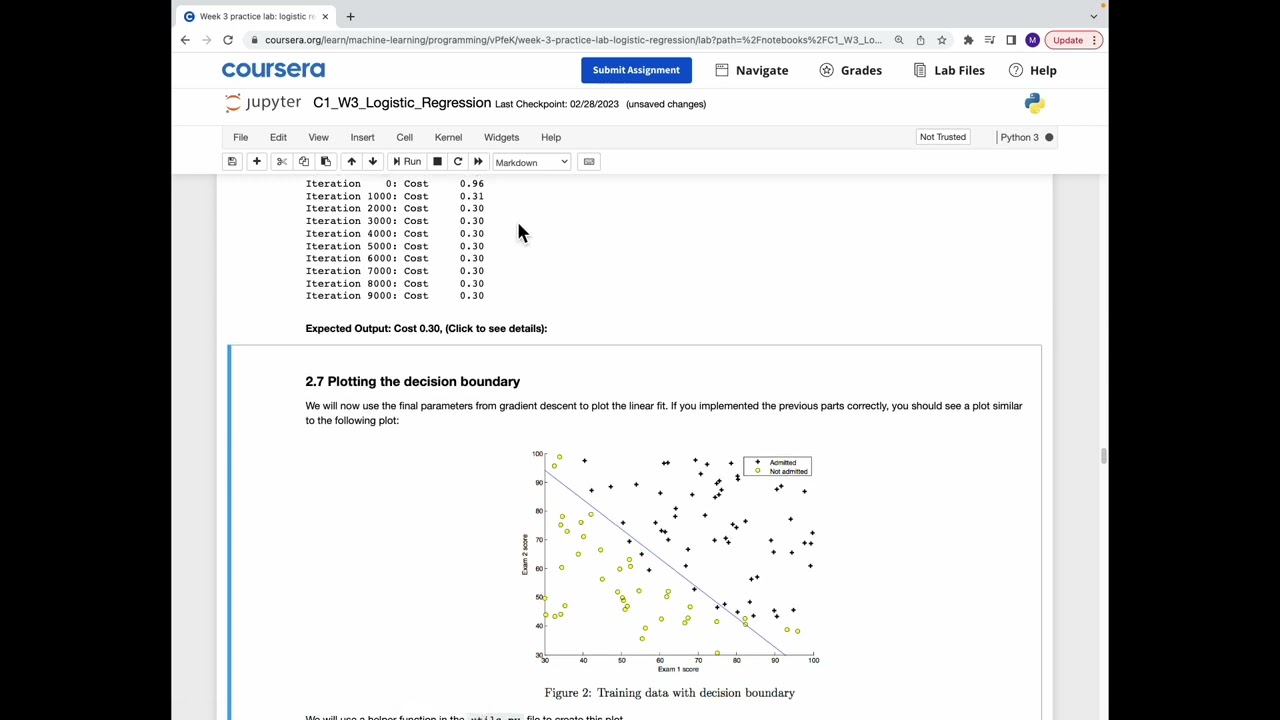The width and height of the screenshot is (1280, 720).
Task: Click the zoom magnifier icon in address bar
Action: [899, 40]
